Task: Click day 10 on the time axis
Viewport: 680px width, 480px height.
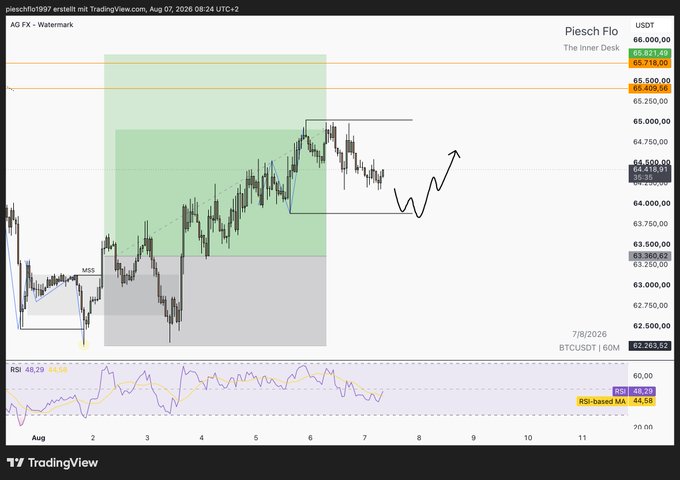Action: (x=528, y=438)
